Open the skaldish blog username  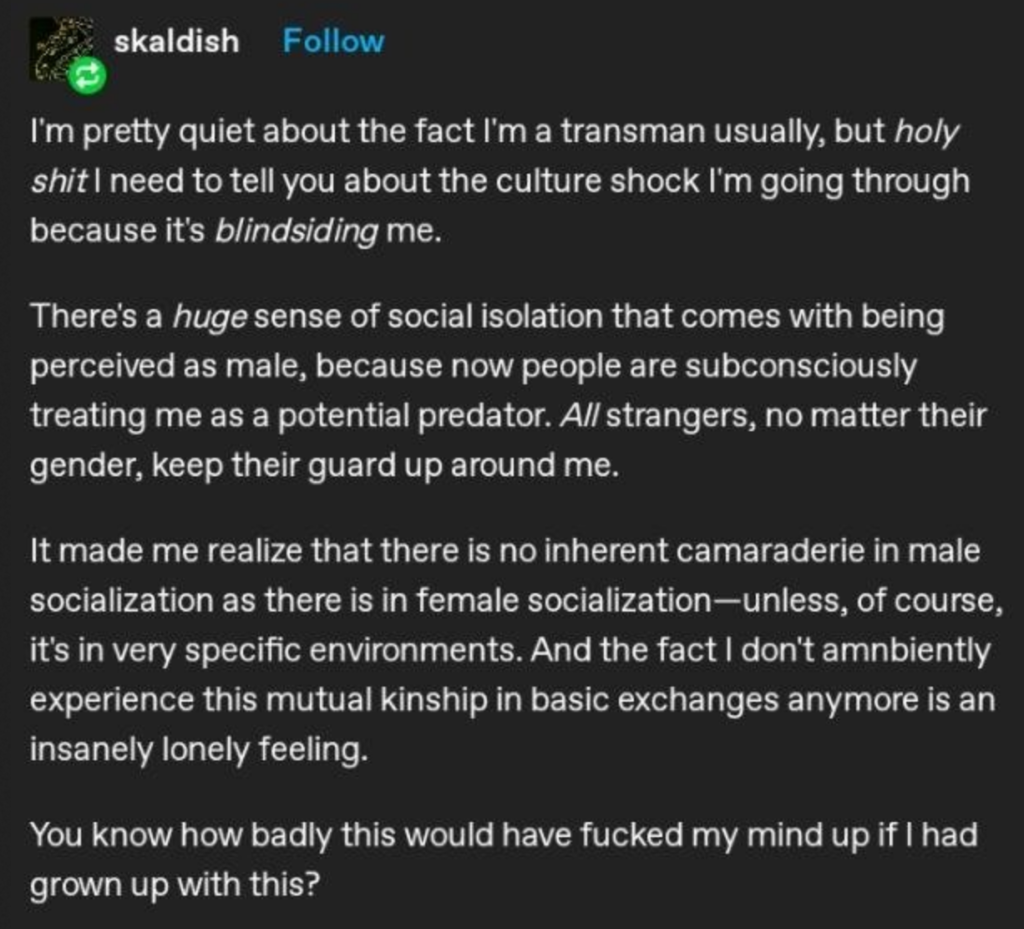click(x=178, y=41)
